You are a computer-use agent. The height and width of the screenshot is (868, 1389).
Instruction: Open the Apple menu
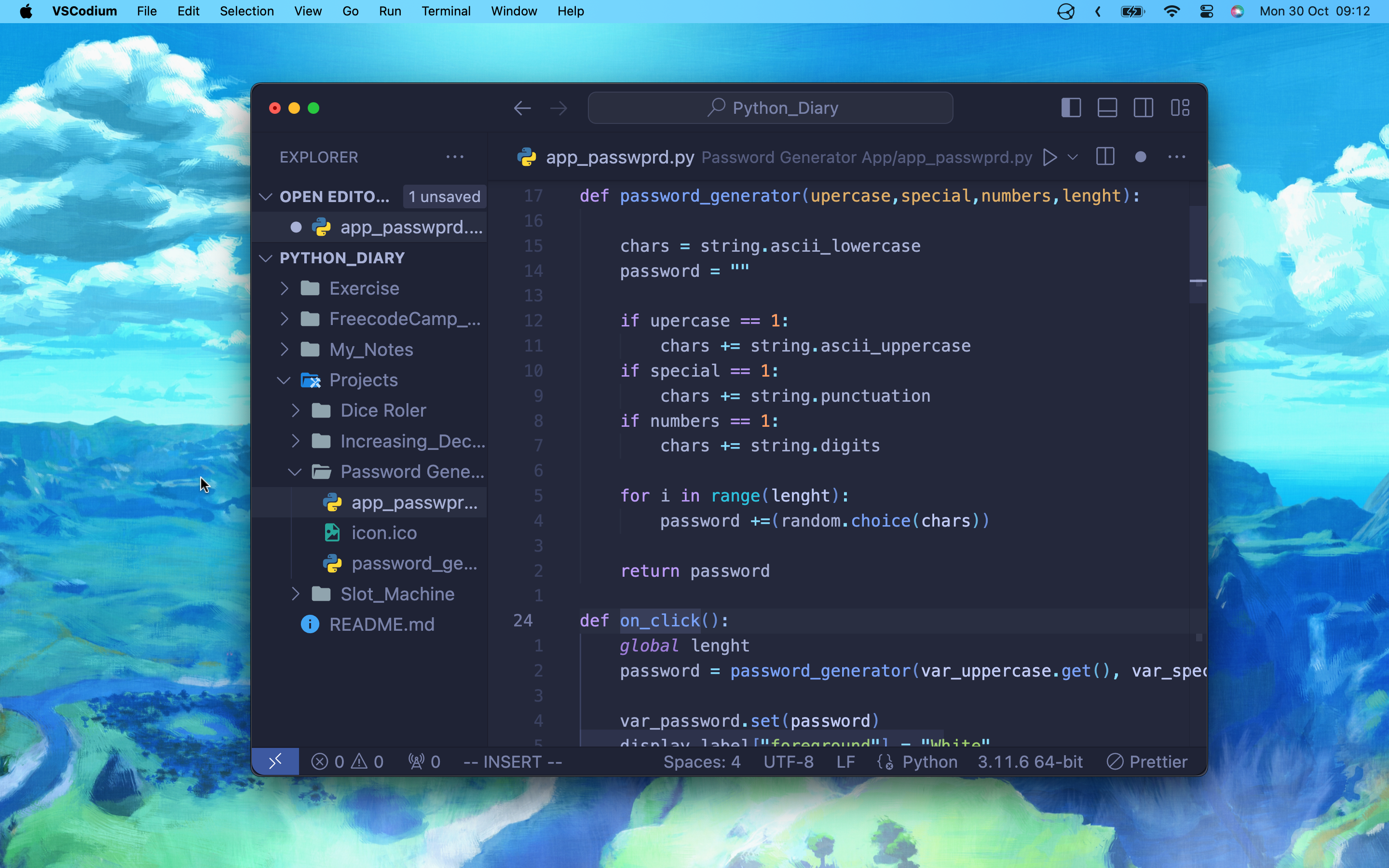click(26, 12)
